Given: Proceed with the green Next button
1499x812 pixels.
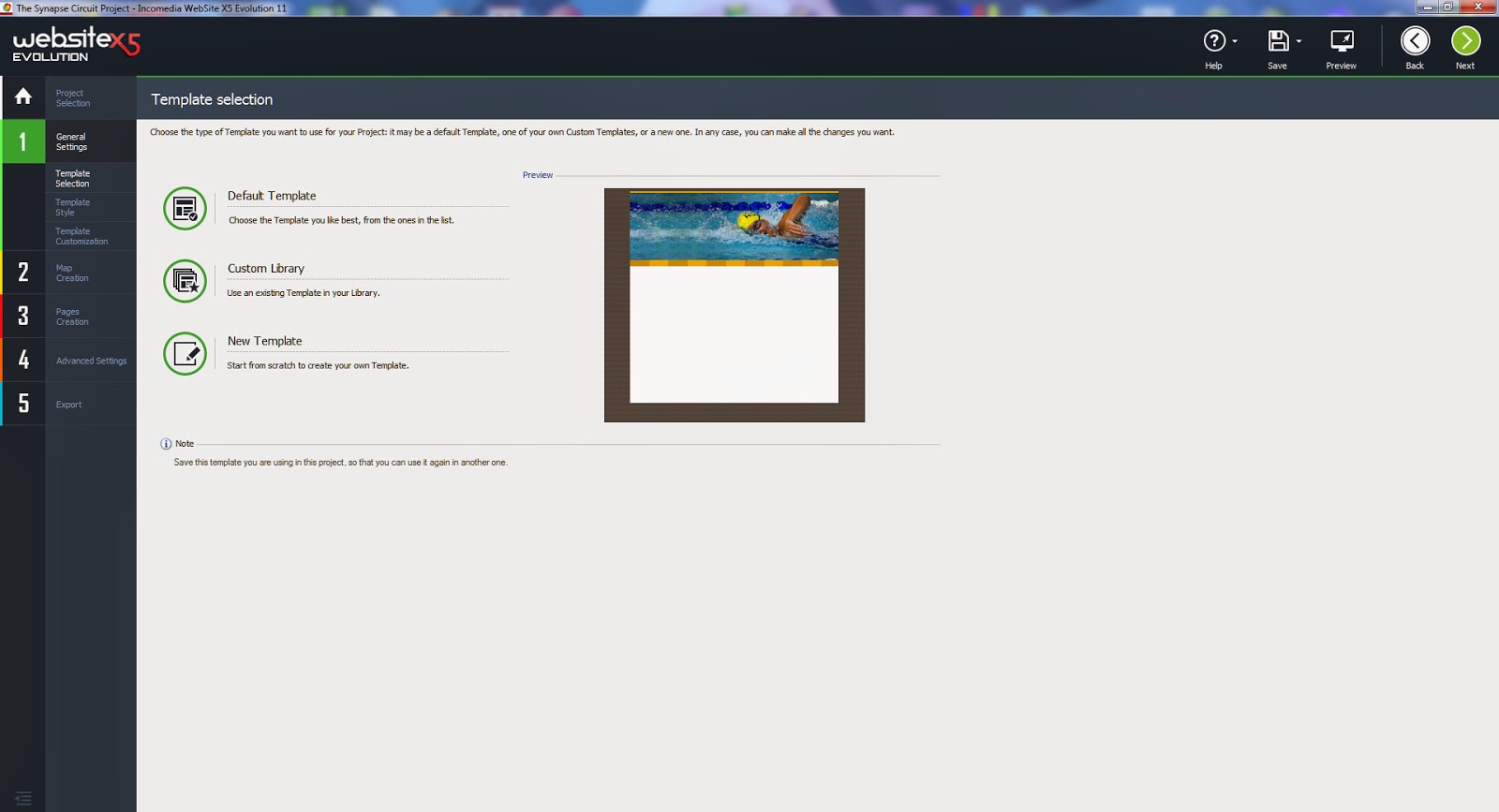Looking at the screenshot, I should point(1465,41).
